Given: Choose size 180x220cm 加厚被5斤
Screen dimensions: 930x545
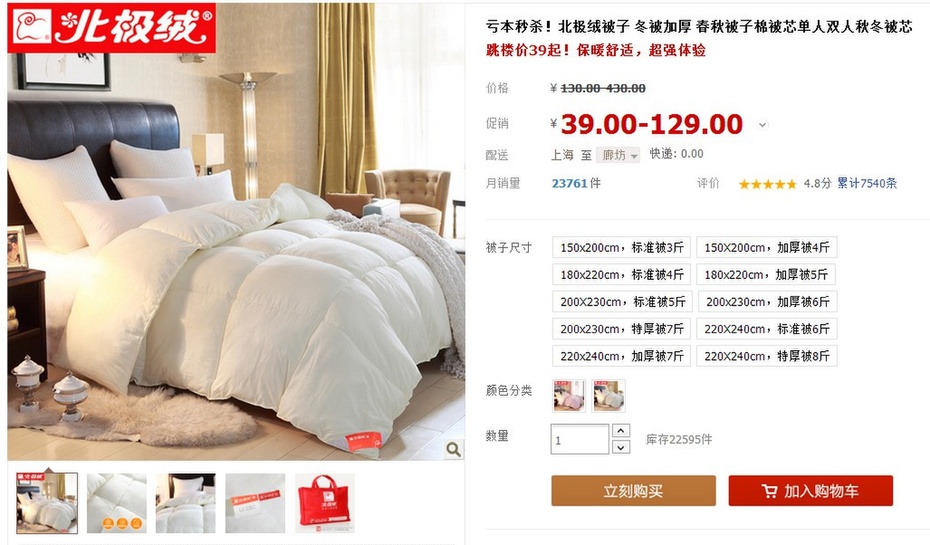Looking at the screenshot, I should pyautogui.click(x=767, y=275).
